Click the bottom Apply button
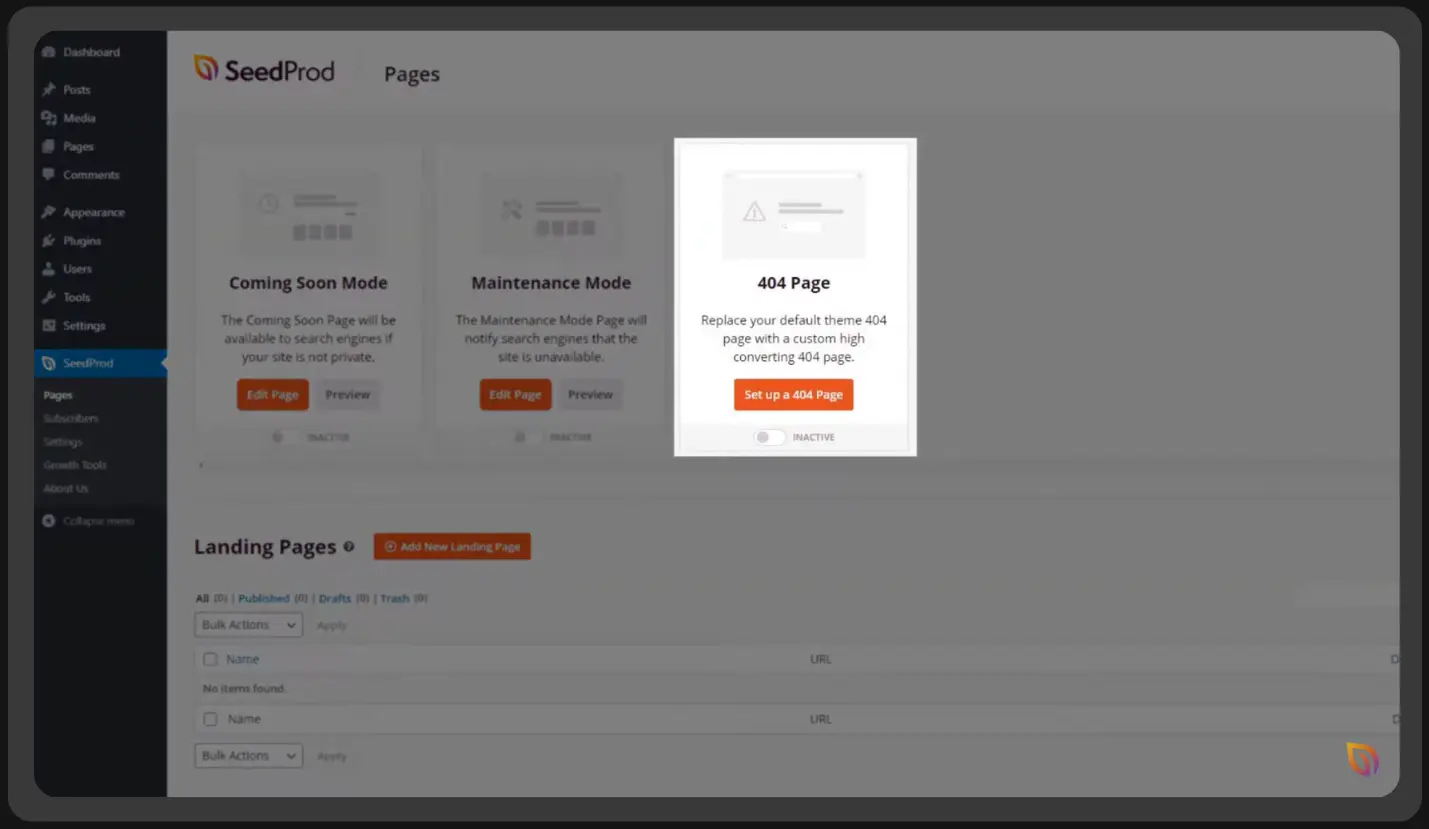1429x829 pixels. (x=331, y=757)
